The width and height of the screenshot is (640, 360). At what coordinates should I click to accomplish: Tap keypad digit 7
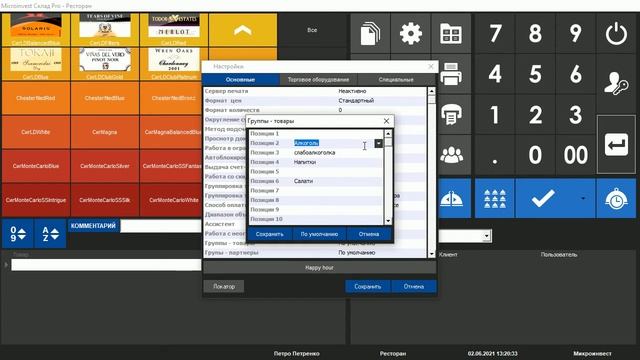(x=495, y=33)
